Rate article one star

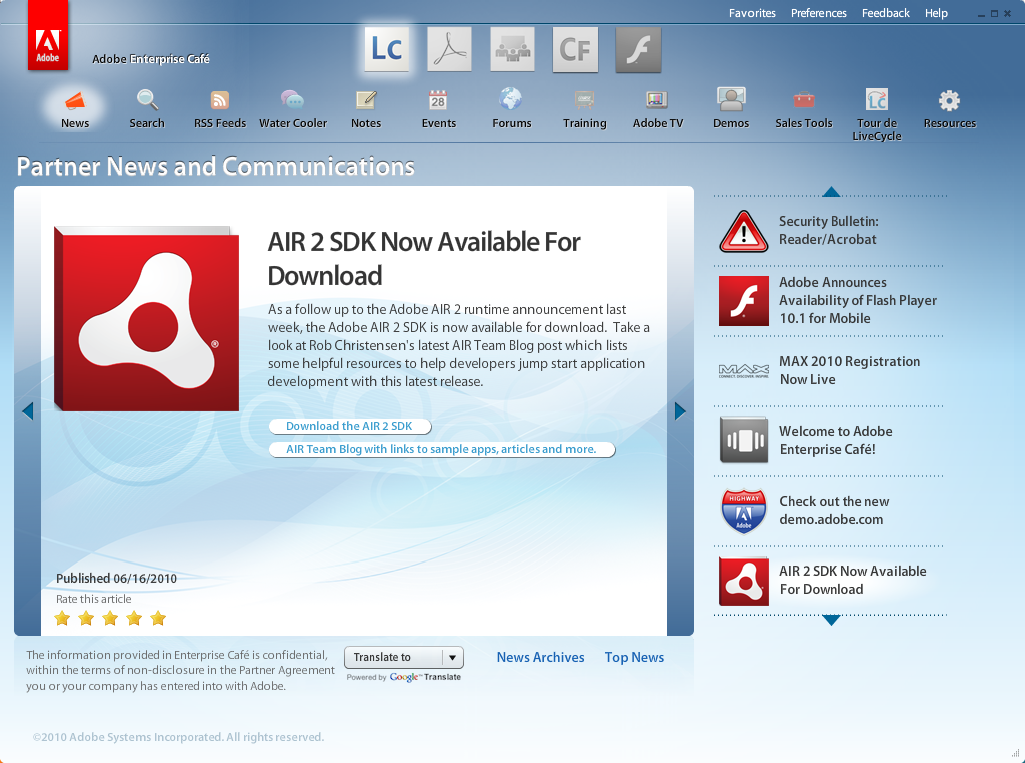(x=62, y=618)
